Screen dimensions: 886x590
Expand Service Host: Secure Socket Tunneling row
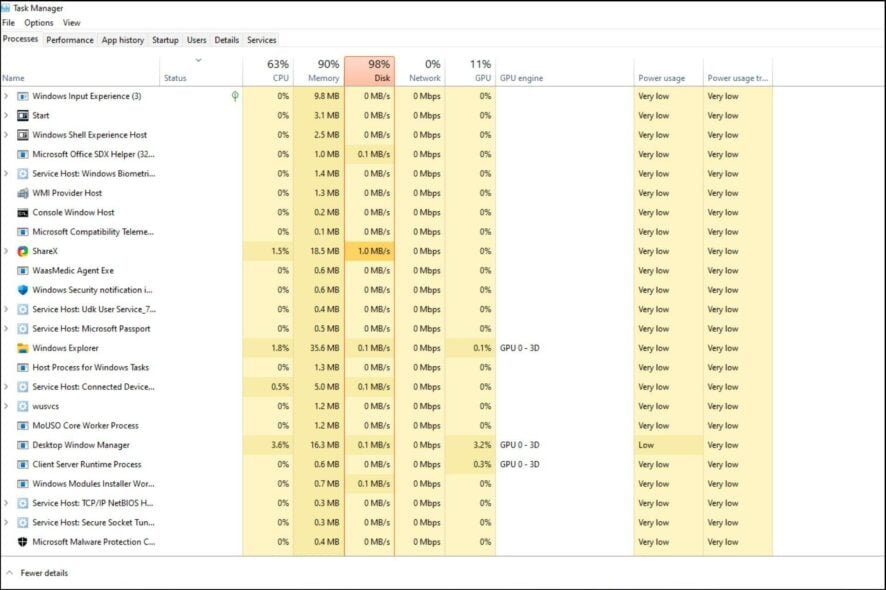6,523
